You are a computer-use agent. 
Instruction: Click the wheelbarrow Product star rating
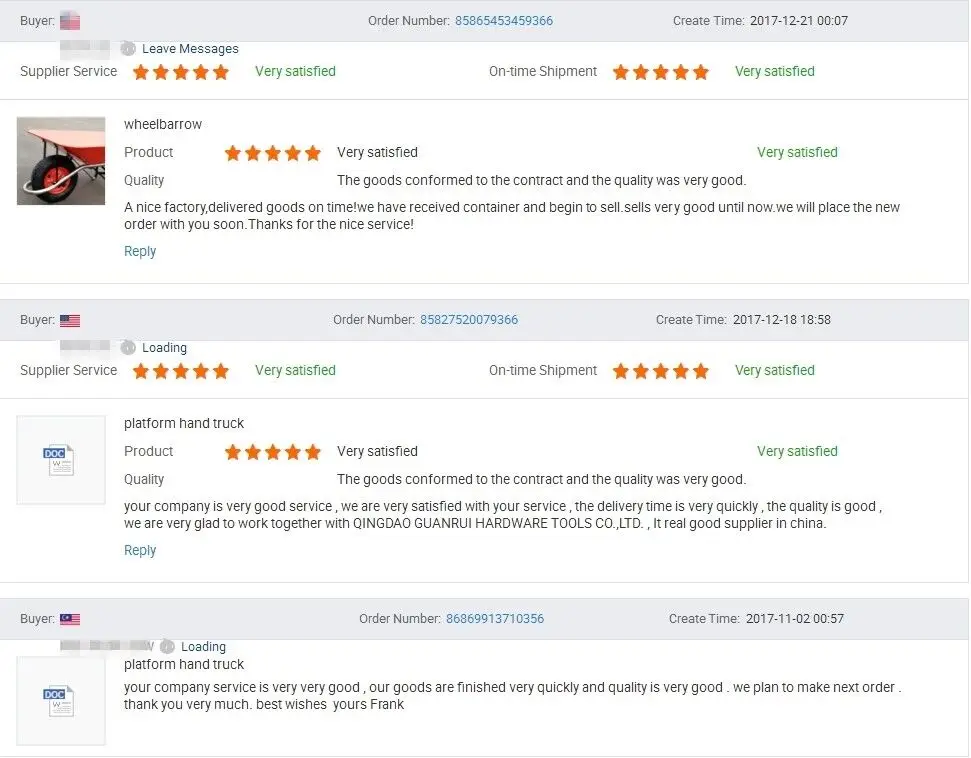click(x=273, y=153)
